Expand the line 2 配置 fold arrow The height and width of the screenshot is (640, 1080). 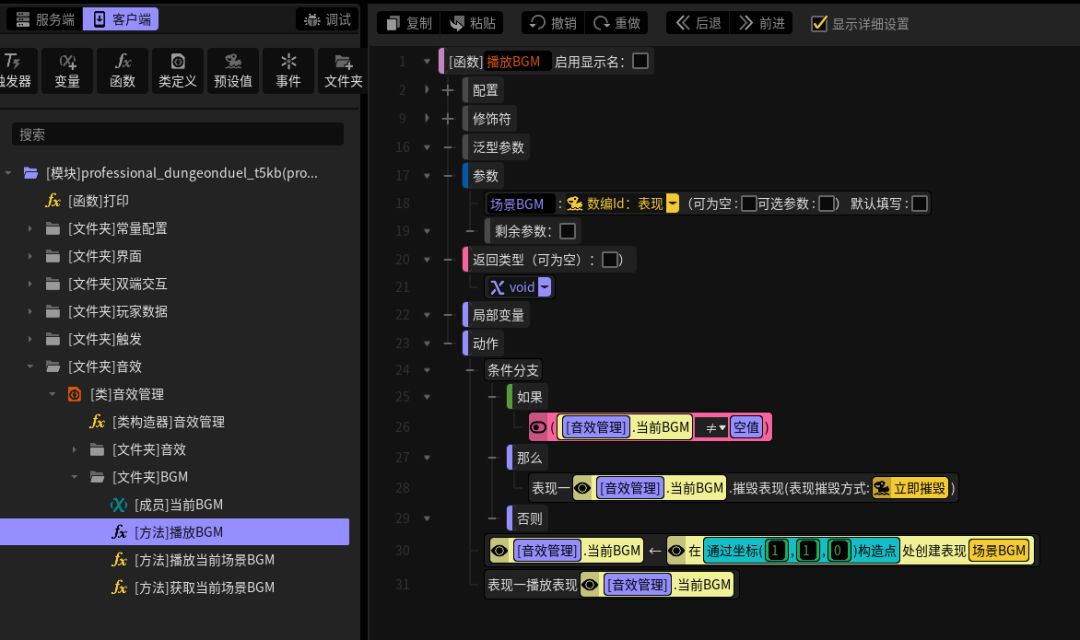click(x=427, y=90)
